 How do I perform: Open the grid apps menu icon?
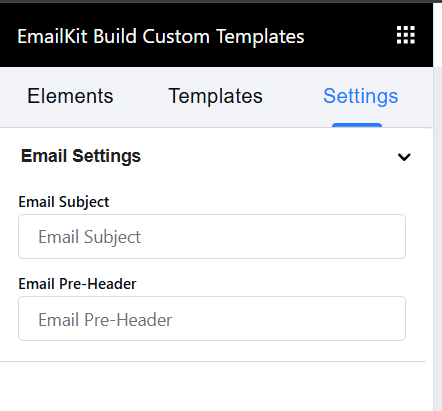pos(406,35)
